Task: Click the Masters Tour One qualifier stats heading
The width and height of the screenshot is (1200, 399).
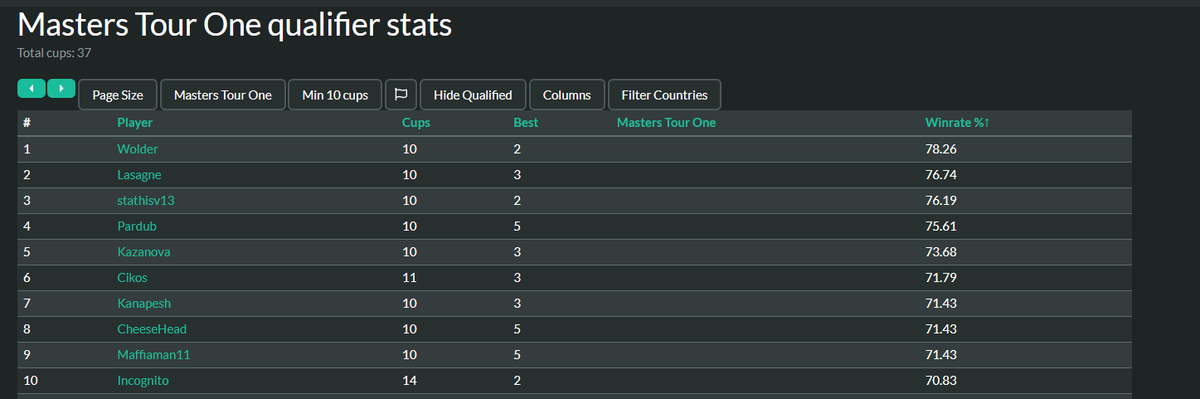Action: pos(235,24)
